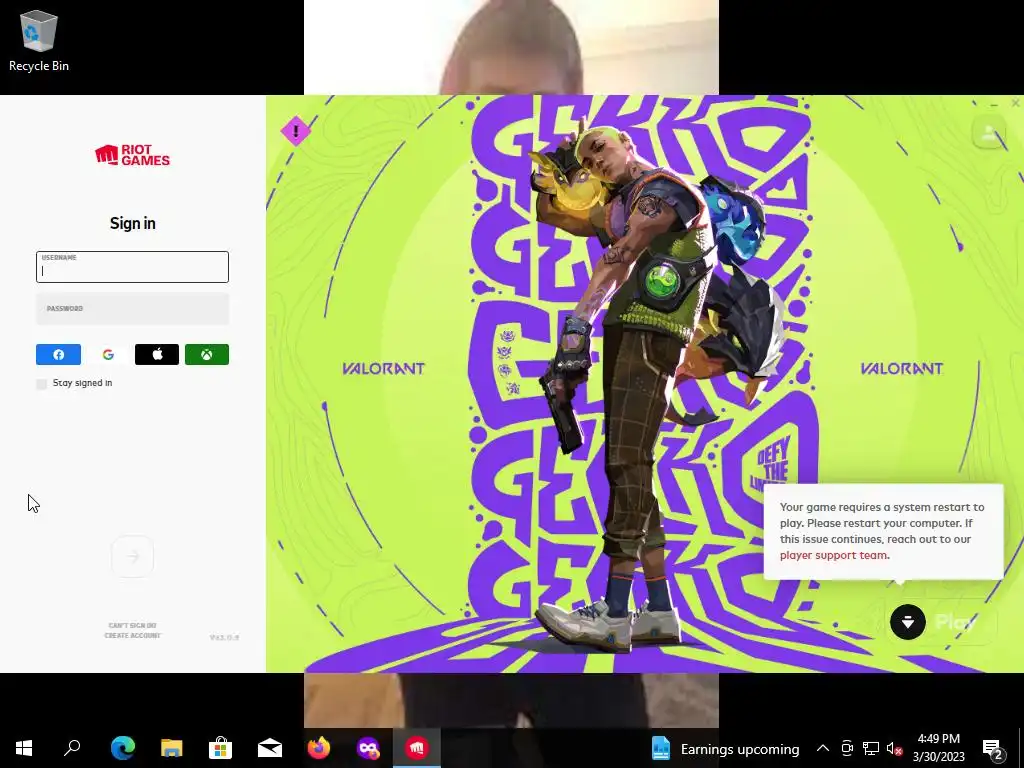
Task: Click the Meet Now tray icon
Action: click(x=846, y=748)
